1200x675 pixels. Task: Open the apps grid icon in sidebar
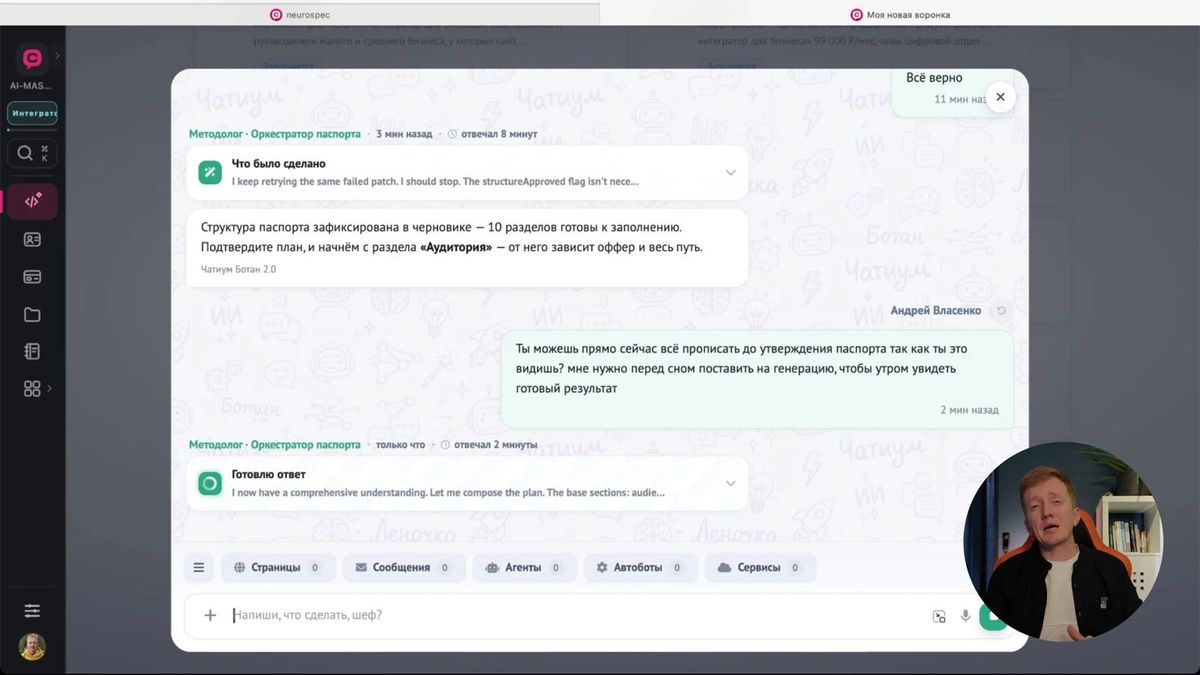click(x=33, y=389)
